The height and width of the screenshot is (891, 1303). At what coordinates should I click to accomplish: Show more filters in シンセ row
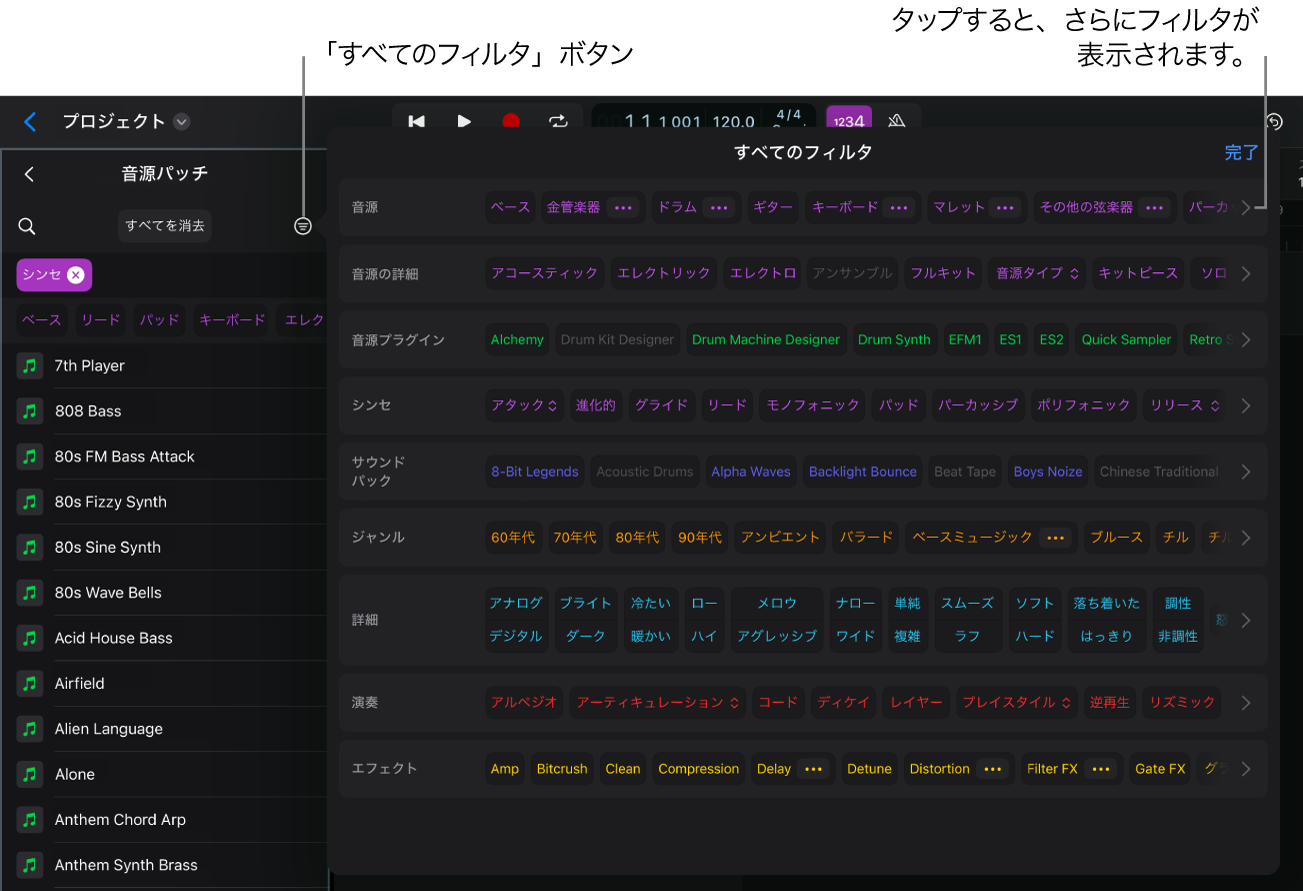coord(1246,406)
